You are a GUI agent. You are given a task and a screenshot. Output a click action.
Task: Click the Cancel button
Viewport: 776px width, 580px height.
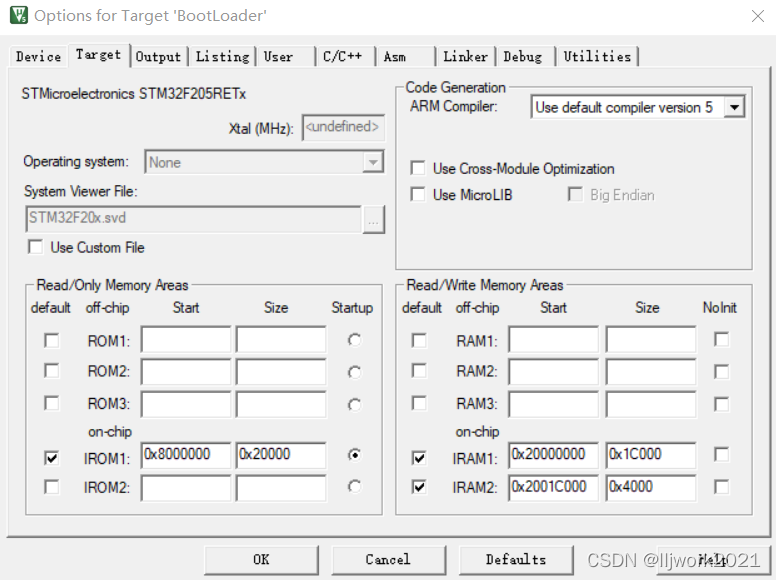pyautogui.click(x=388, y=560)
